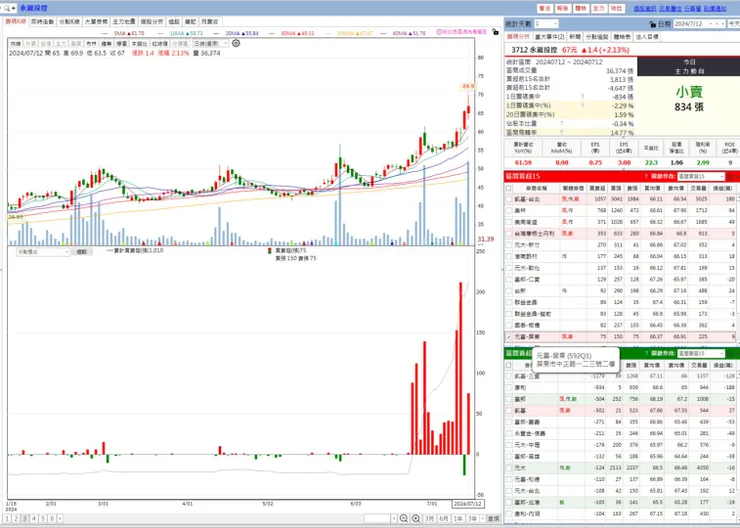Select chart layout page 1
This screenshot has height=528, width=740.
point(7,519)
